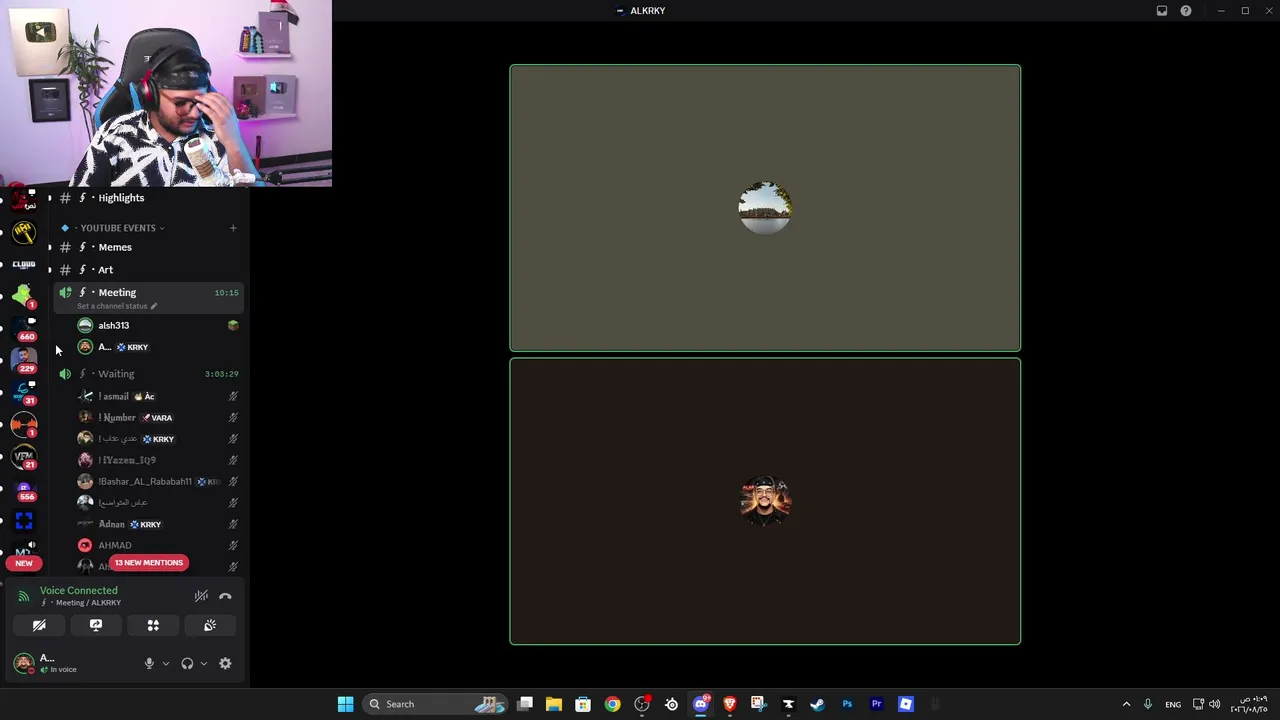Select bottom participant video tile

click(x=765, y=501)
